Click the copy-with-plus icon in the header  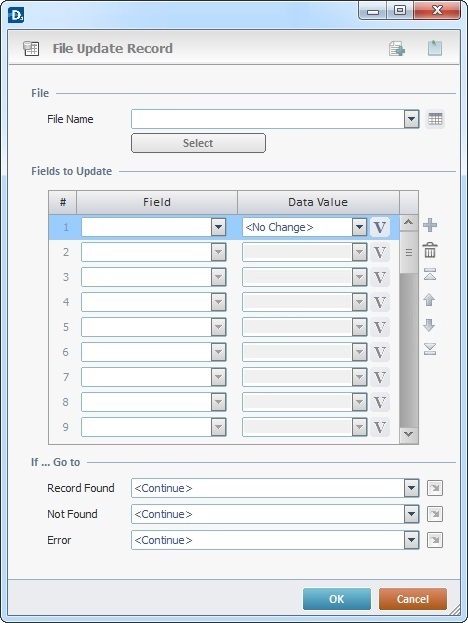pyautogui.click(x=397, y=48)
